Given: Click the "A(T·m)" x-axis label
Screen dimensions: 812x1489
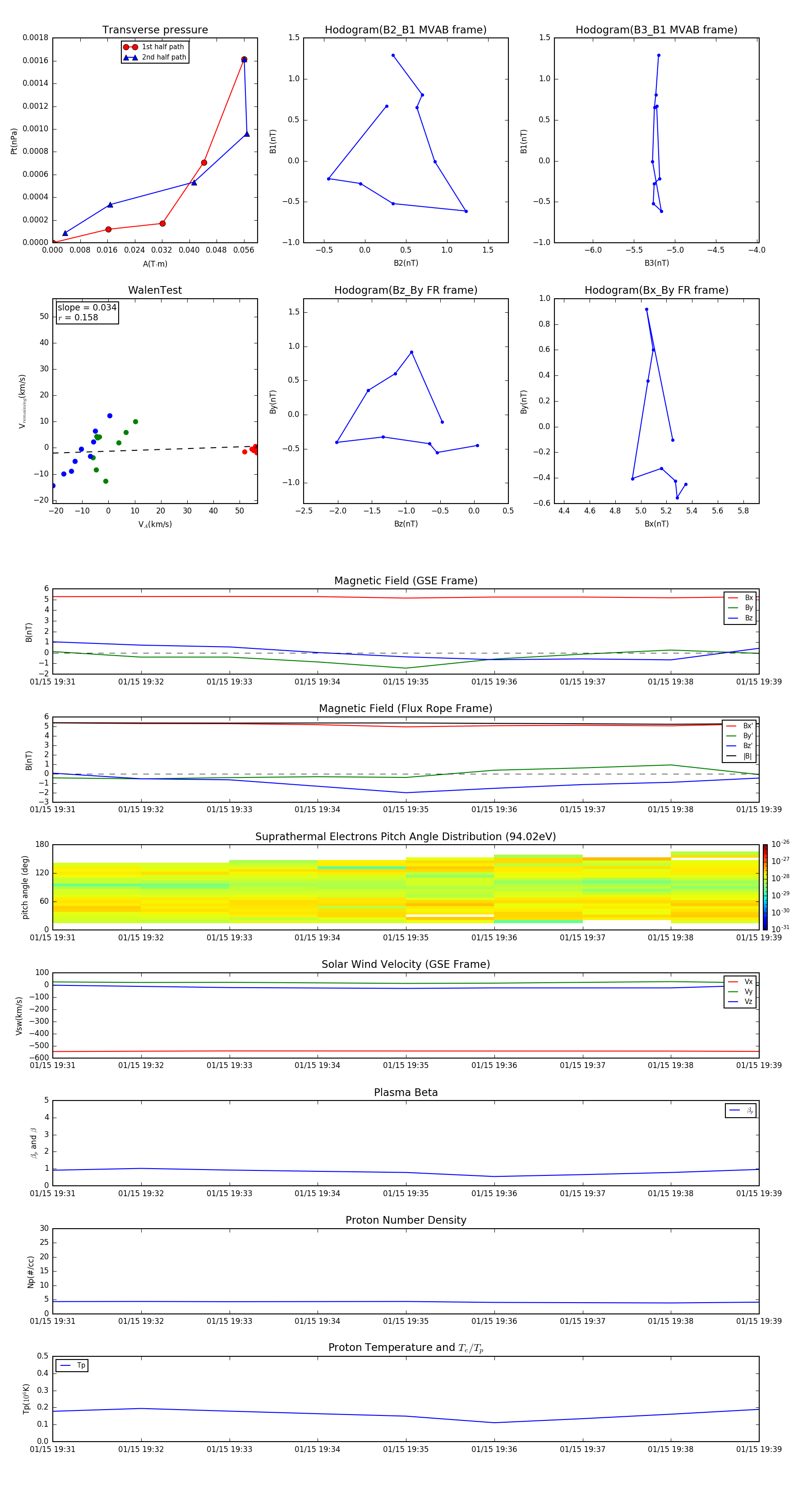Looking at the screenshot, I should (x=155, y=264).
